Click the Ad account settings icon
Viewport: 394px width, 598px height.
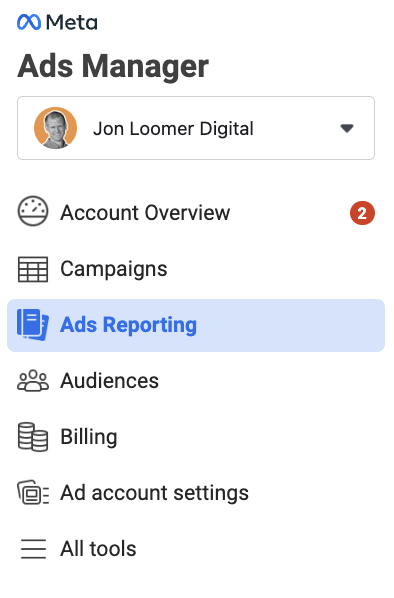pyautogui.click(x=33, y=493)
